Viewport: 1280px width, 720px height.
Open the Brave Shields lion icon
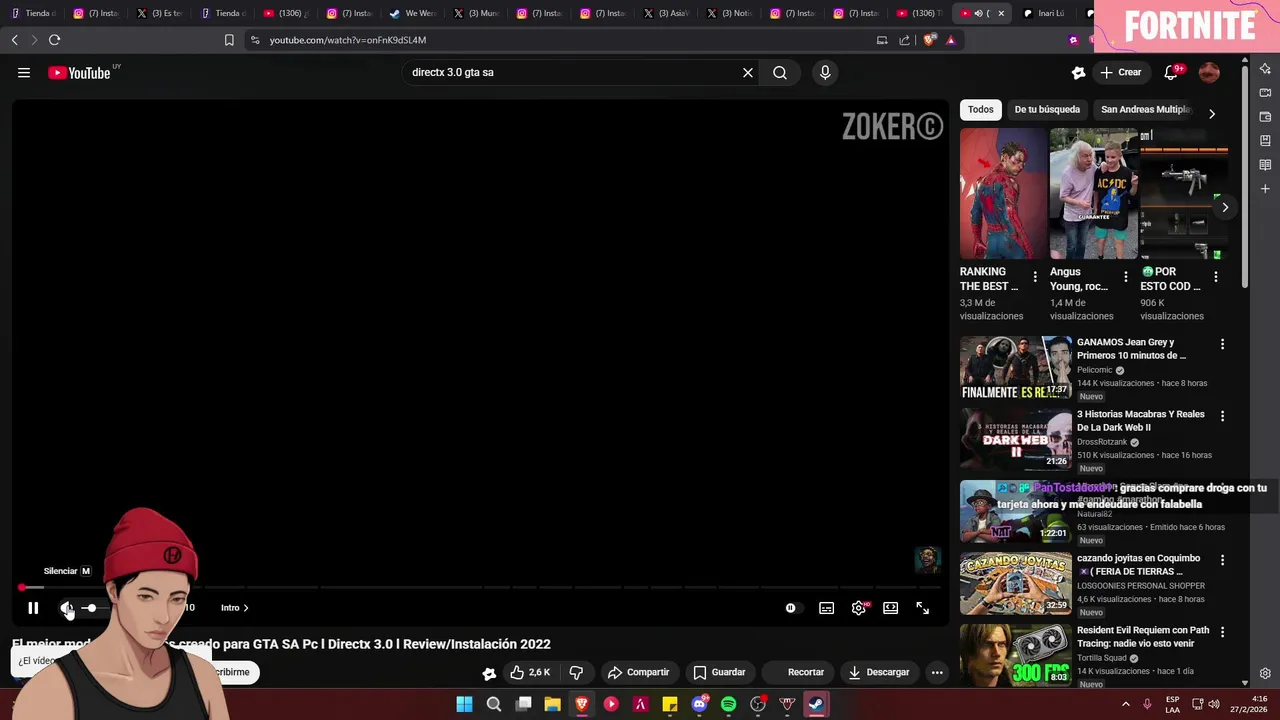[929, 40]
